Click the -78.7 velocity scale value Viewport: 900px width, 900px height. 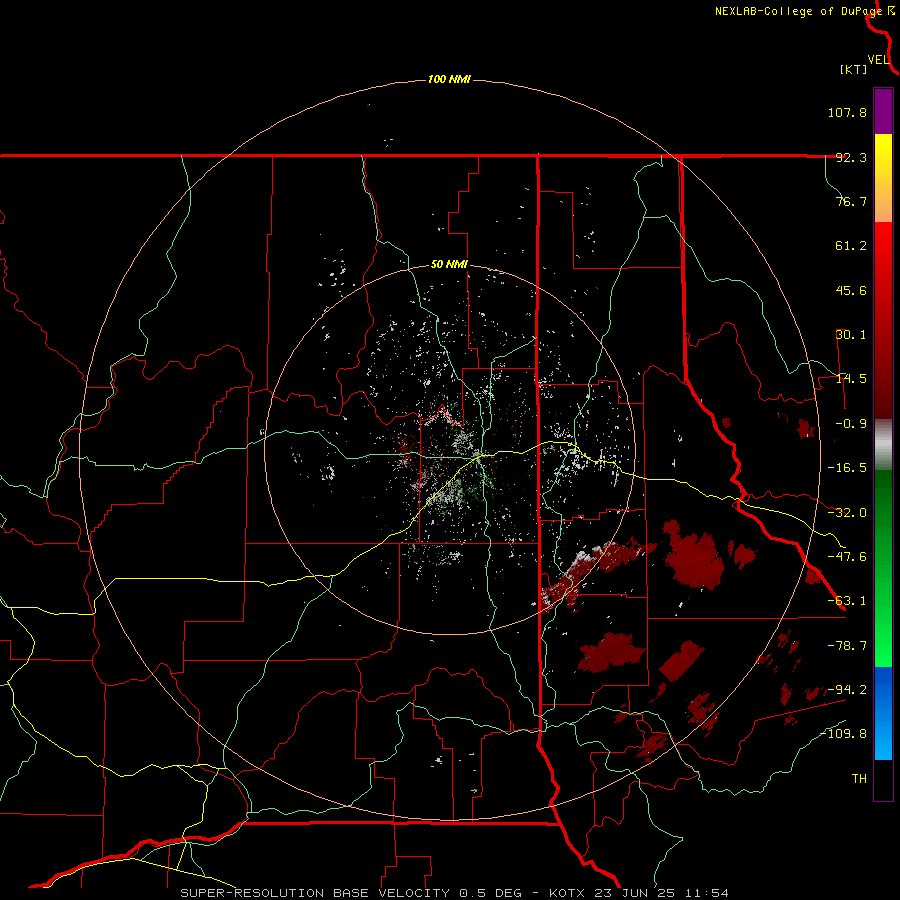coord(847,646)
